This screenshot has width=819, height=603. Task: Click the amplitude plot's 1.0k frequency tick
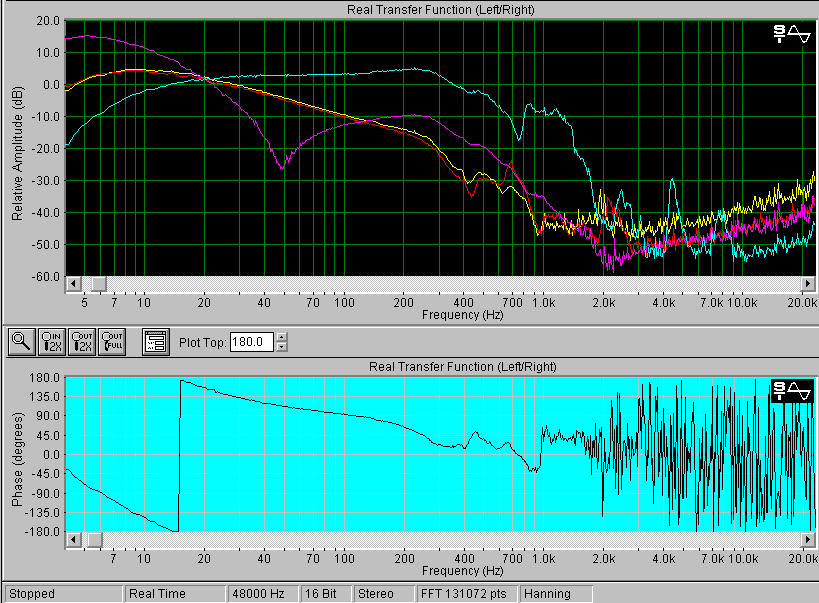[544, 303]
